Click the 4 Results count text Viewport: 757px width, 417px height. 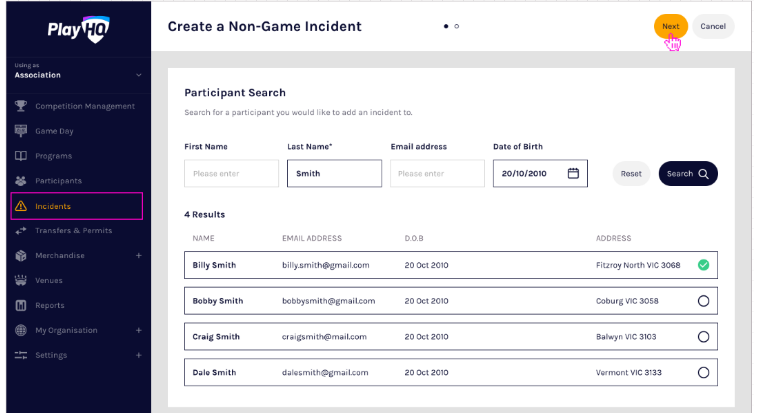coord(205,214)
